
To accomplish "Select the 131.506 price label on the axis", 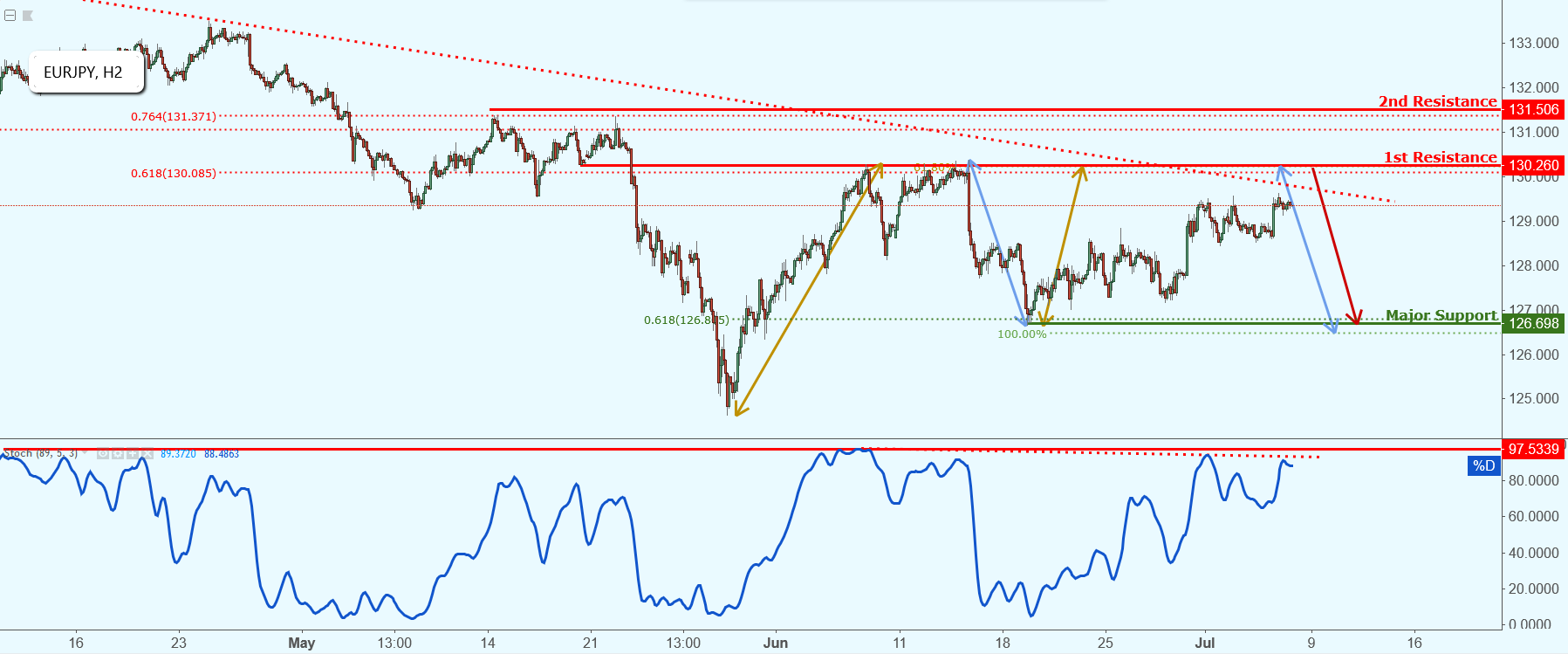I will tap(1534, 109).
